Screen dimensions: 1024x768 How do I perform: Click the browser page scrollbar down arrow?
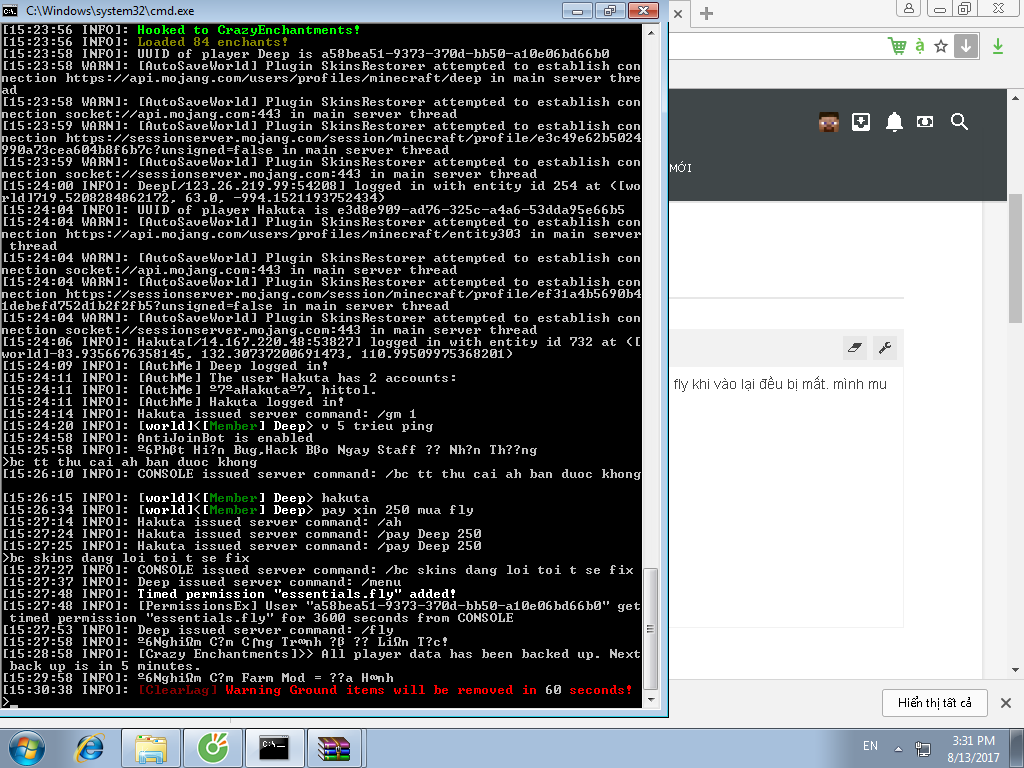[1016, 670]
